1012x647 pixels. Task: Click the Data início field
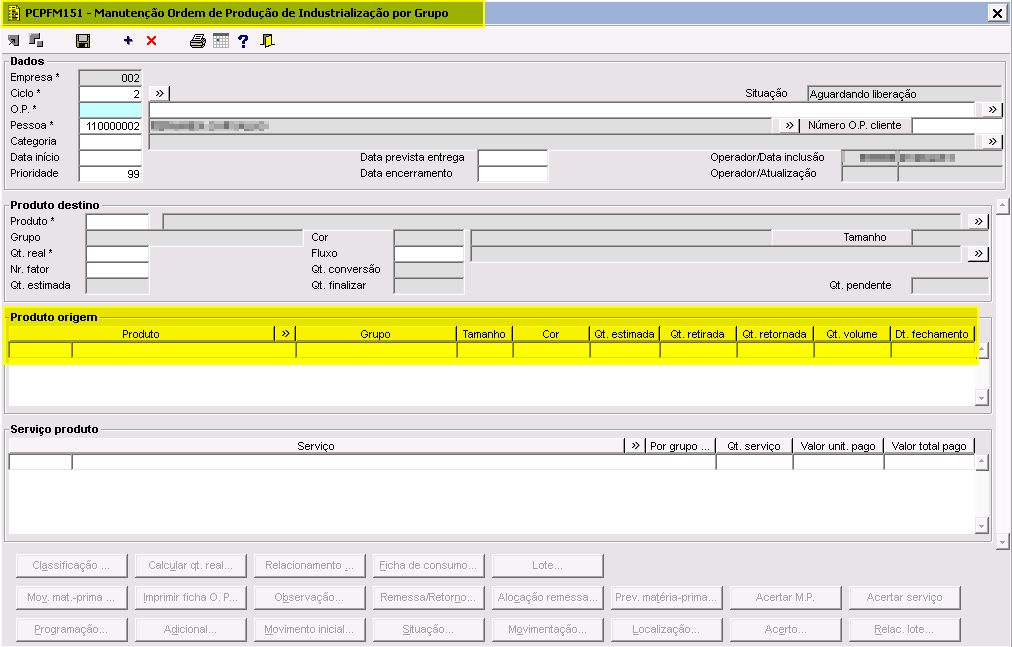tap(110, 158)
